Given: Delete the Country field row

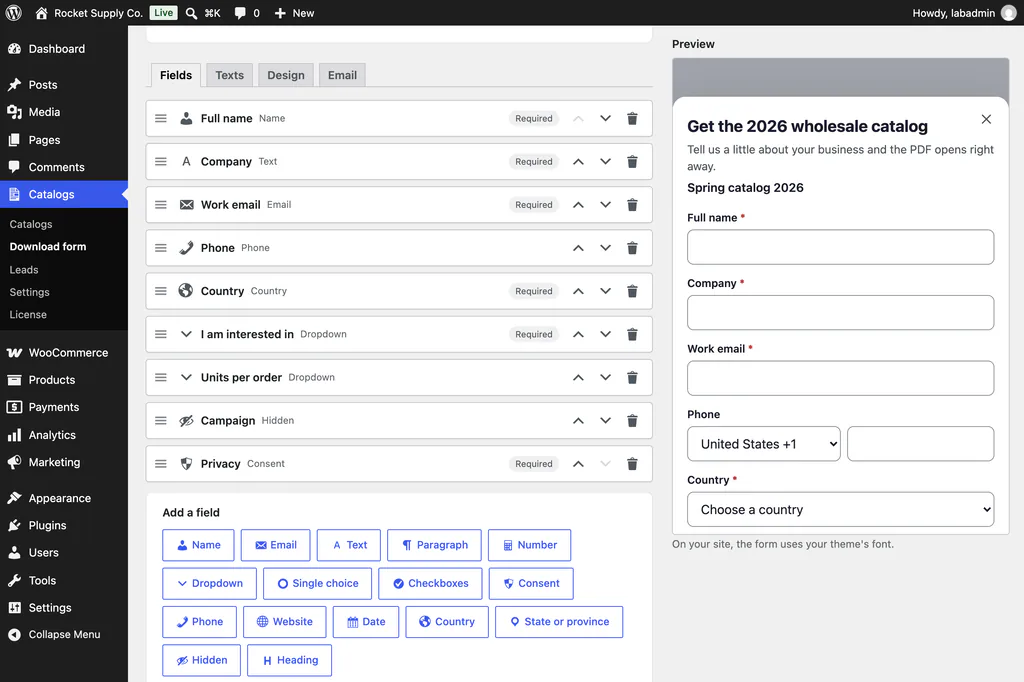Looking at the screenshot, I should point(632,291).
